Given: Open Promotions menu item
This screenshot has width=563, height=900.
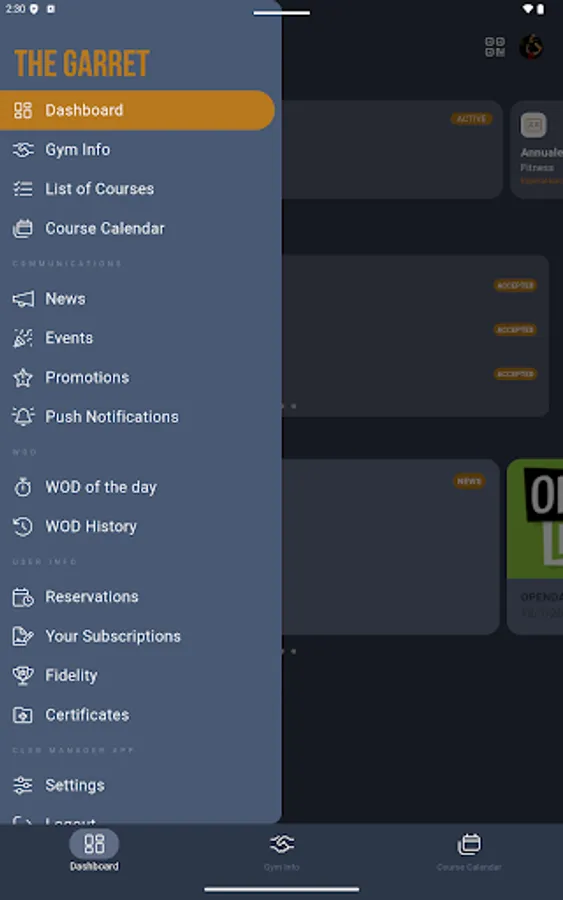Looking at the screenshot, I should tap(87, 378).
